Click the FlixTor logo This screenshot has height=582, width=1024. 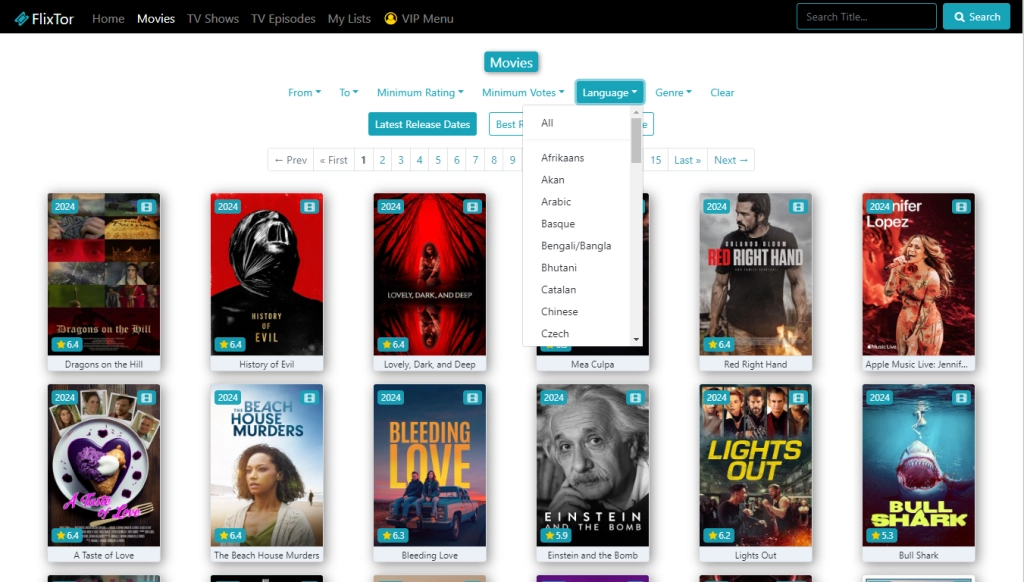click(44, 18)
